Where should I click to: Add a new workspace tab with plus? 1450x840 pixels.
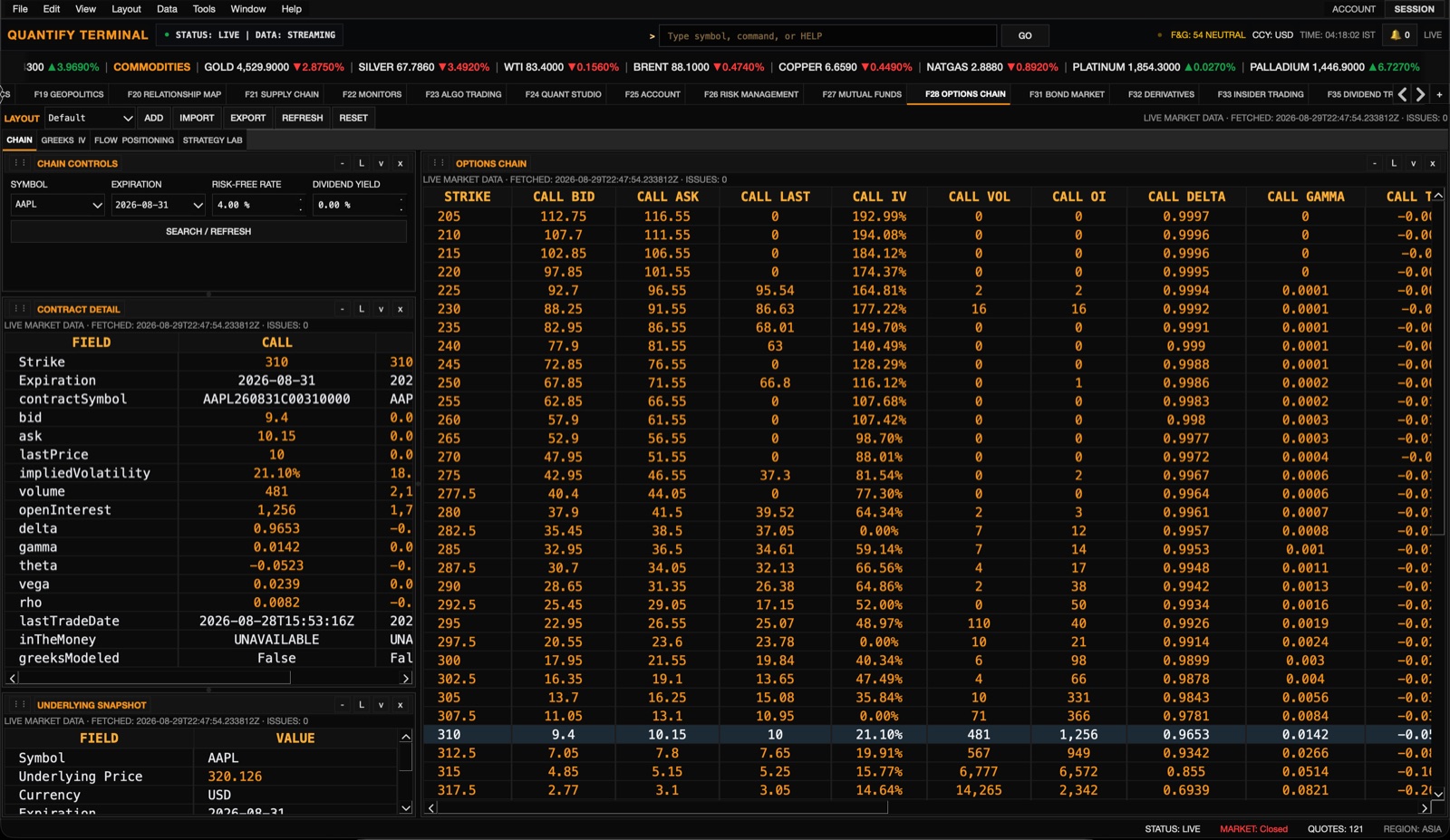point(1439,94)
